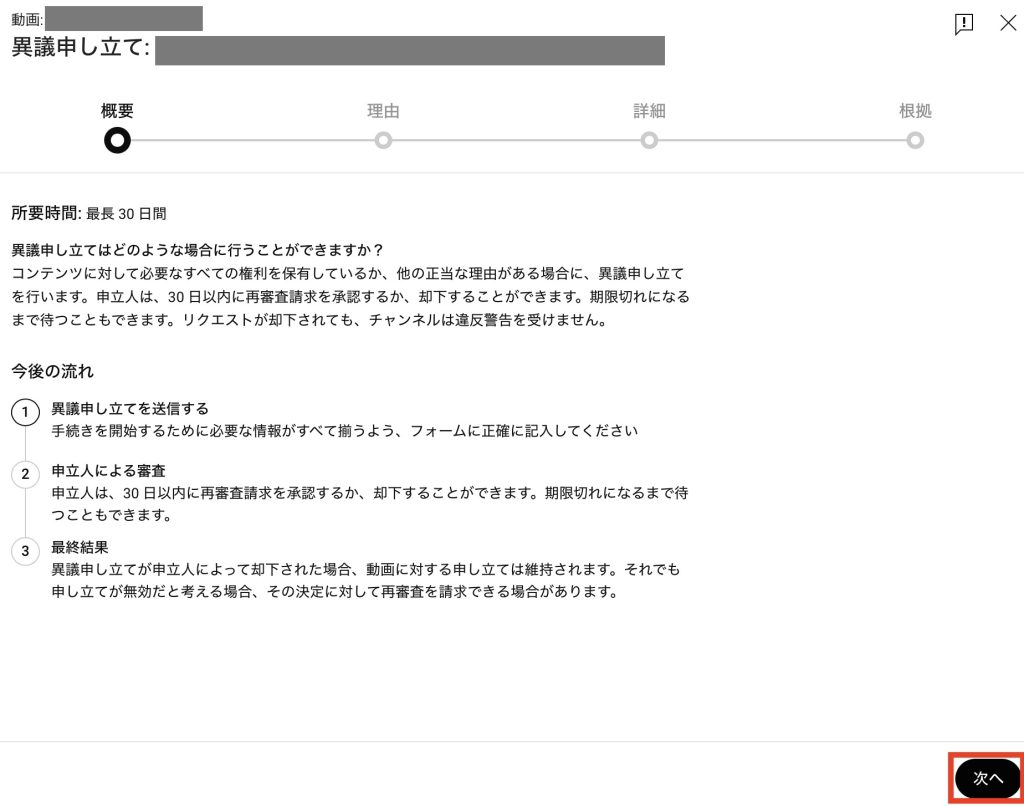This screenshot has height=807, width=1024.
Task: Click step number 1 circle
Action: coord(25,412)
